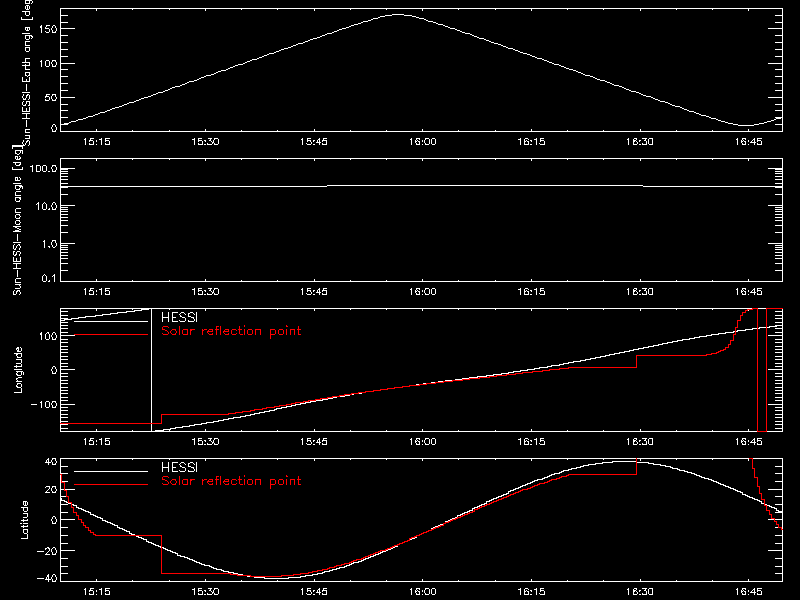Click 16:30 under the Latitude plot
800x600 pixels.
click(640, 592)
